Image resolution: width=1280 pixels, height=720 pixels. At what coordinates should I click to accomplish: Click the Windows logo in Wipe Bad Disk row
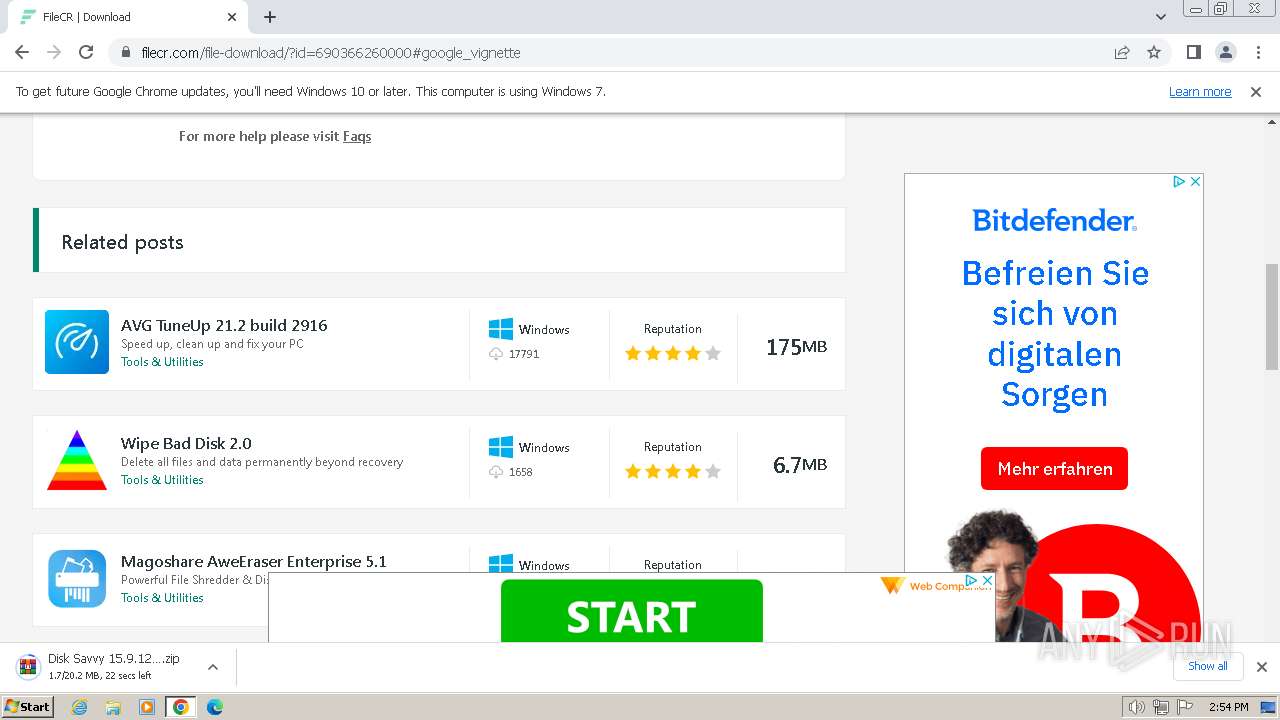point(500,447)
